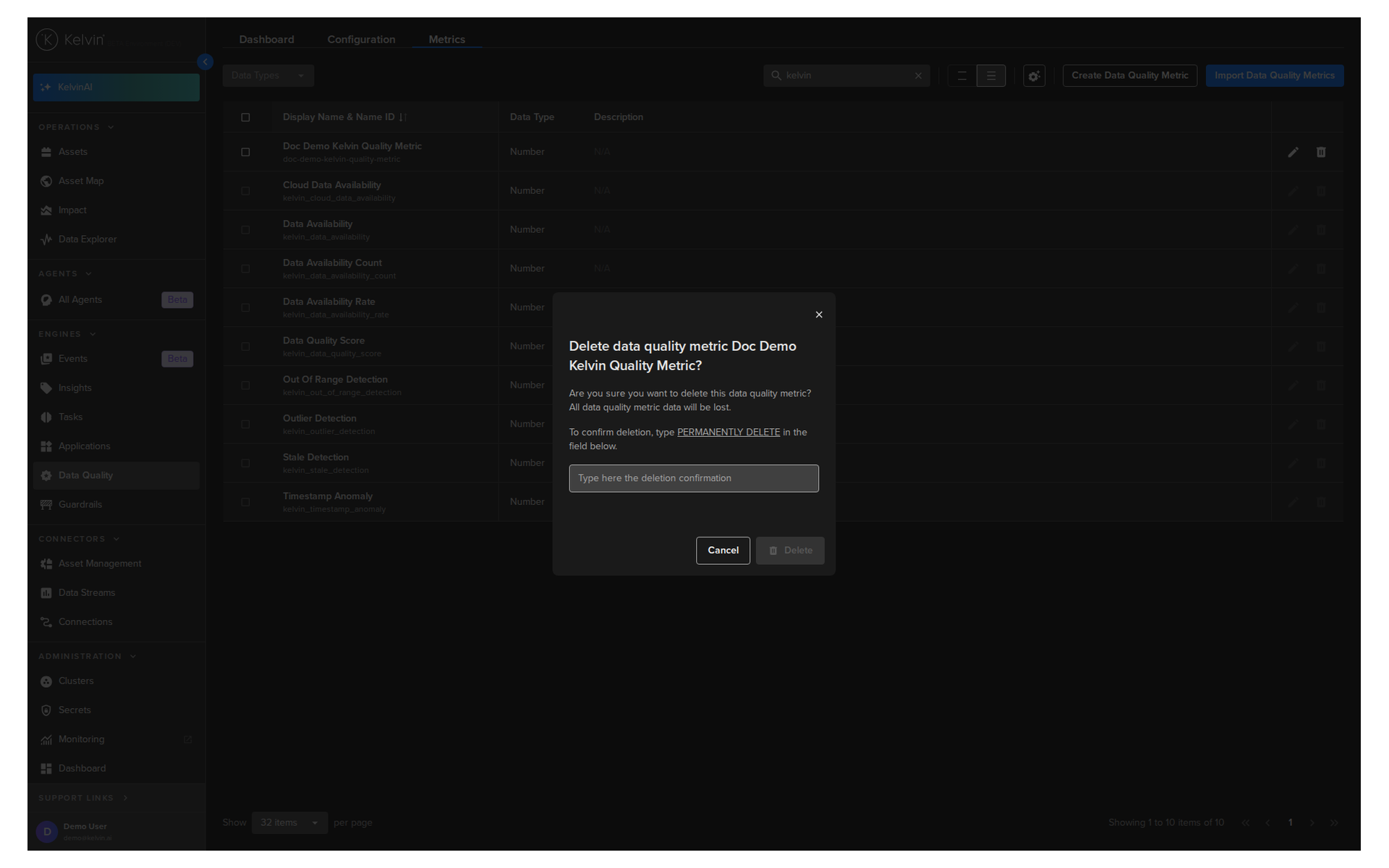Open Applications in the sidebar
The height and width of the screenshot is (868, 1389).
116,446
